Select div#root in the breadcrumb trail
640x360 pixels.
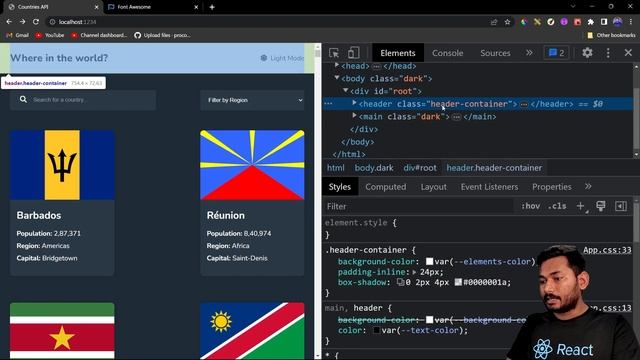(420, 168)
